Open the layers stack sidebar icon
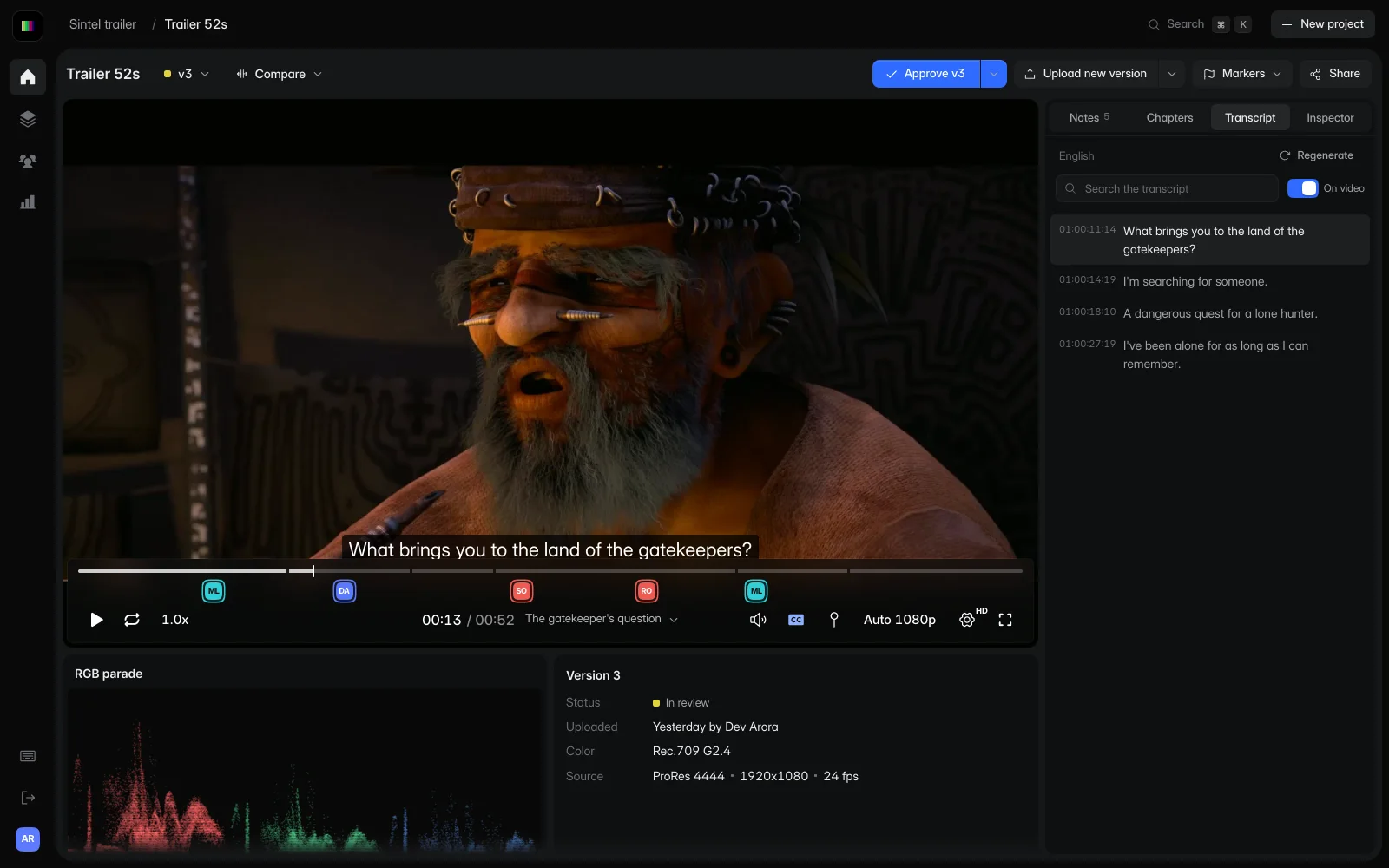The height and width of the screenshot is (868, 1389). point(28,119)
